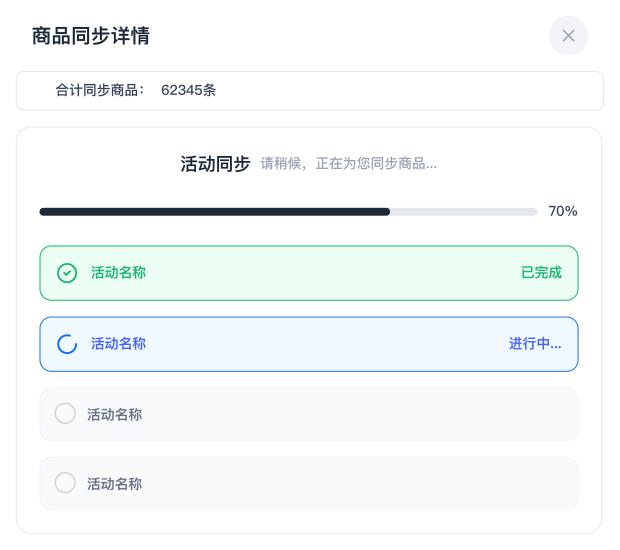Click the 合计同步商品 label
Viewport: 620px width, 550px height.
(100, 90)
